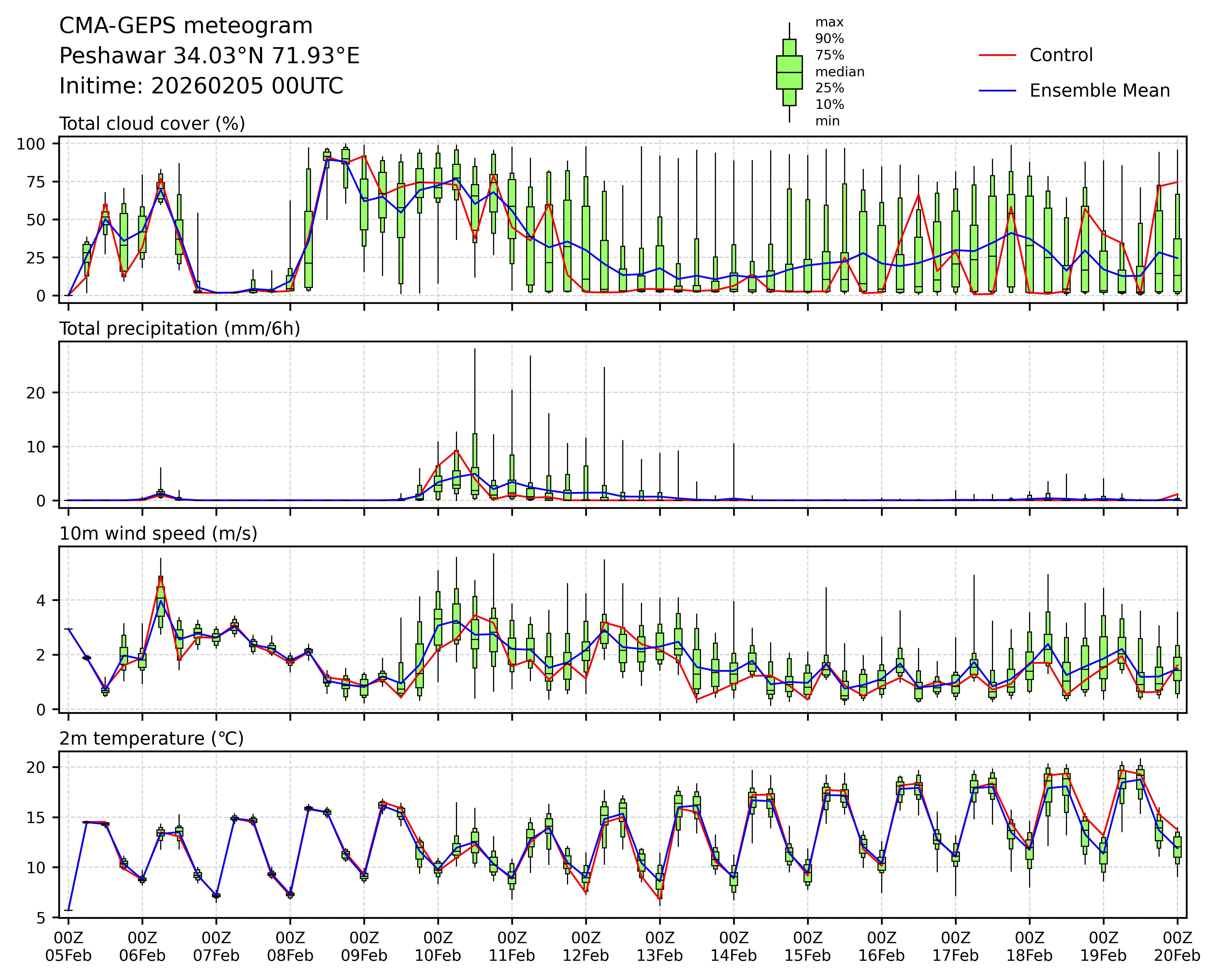Image resolution: width=1217 pixels, height=980 pixels.
Task: Click the '100' tick on cloud cover axis
Action: coord(30,144)
